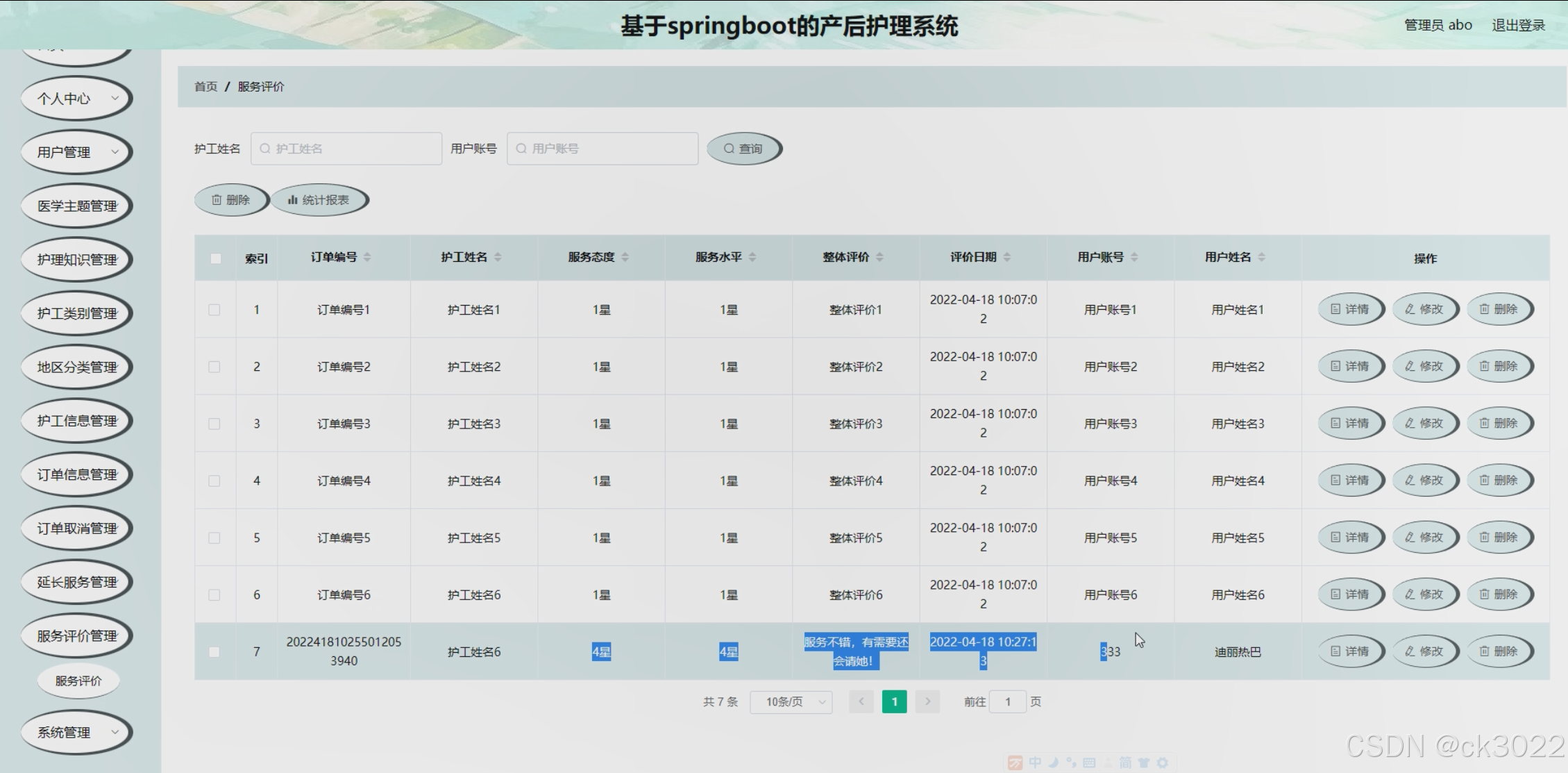Select checkbox of row 7

pos(214,652)
